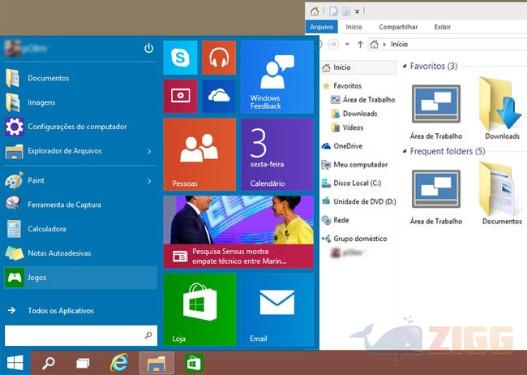Viewport: 527px width, 375px height.
Task: Open the Arquivo tab in File Explorer
Action: 321,27
